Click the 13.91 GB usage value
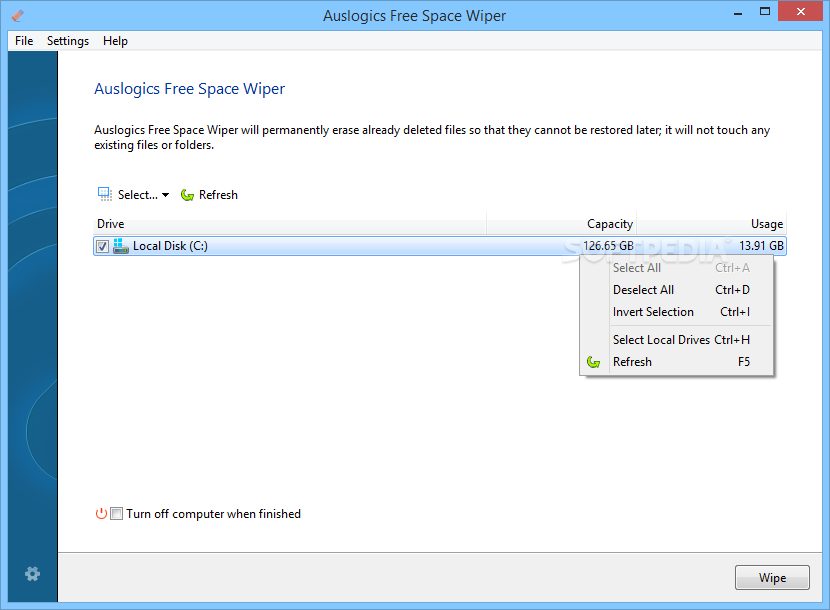 [761, 246]
